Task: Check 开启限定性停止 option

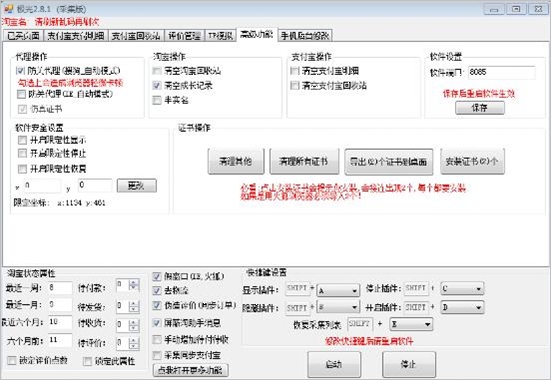Action: pyautogui.click(x=22, y=153)
